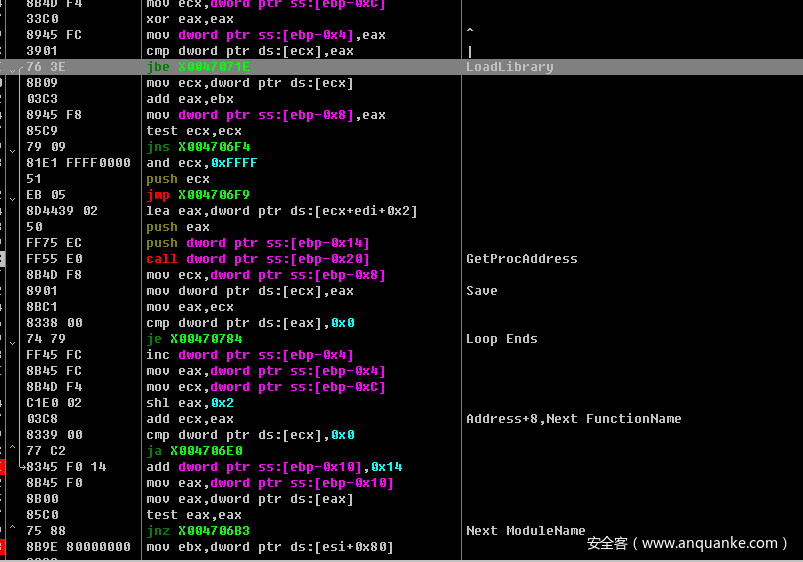Click the red breakpoint marker beside add instruction
The image size is (803, 562).
3,467
